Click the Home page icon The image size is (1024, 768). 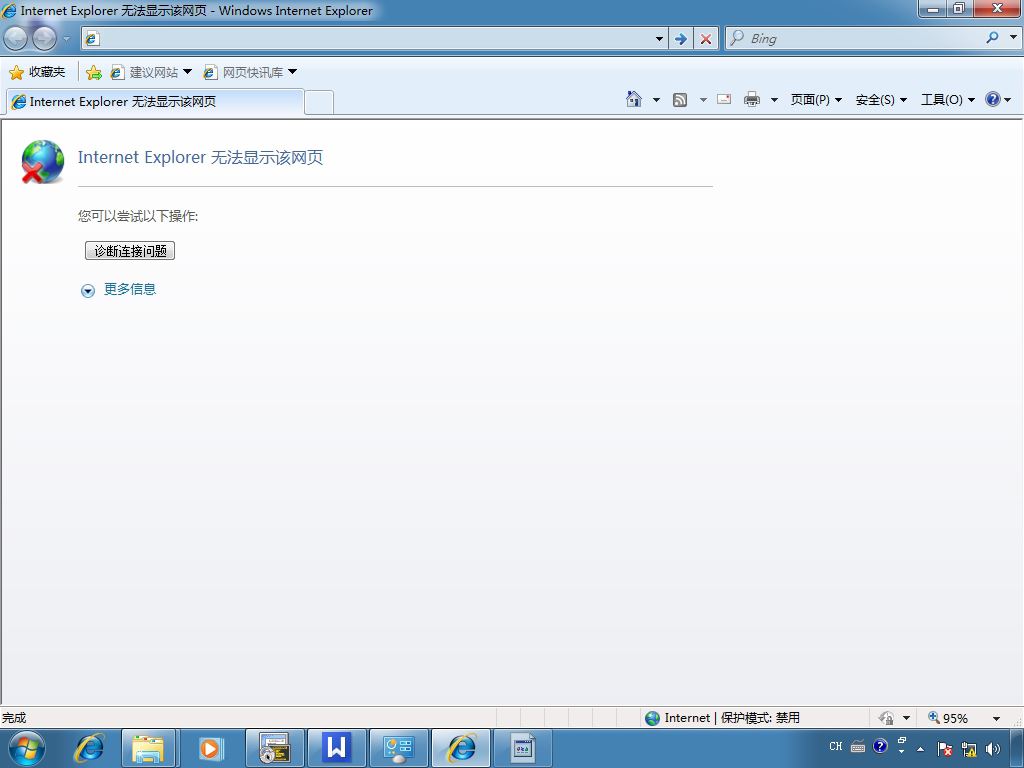coord(633,99)
